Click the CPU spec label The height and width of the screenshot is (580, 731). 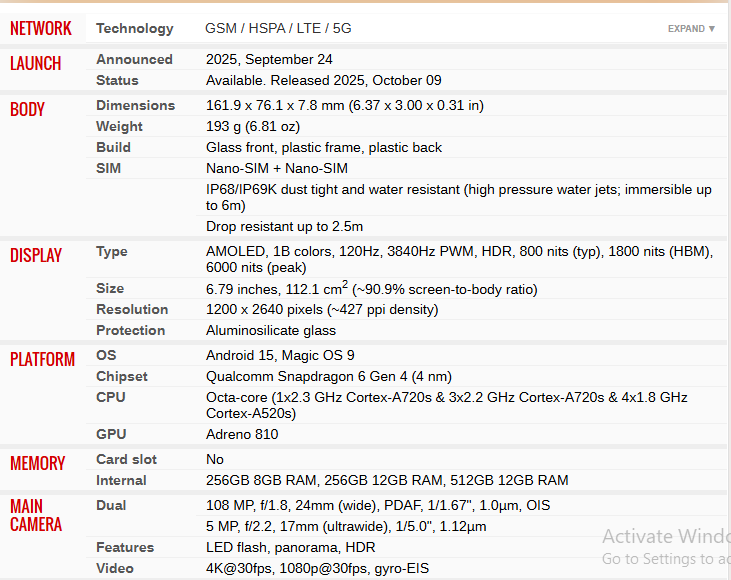click(x=110, y=397)
